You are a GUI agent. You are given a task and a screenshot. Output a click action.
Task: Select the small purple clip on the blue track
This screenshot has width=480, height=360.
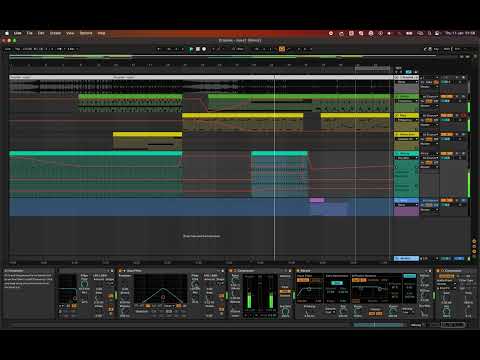[x=317, y=200]
